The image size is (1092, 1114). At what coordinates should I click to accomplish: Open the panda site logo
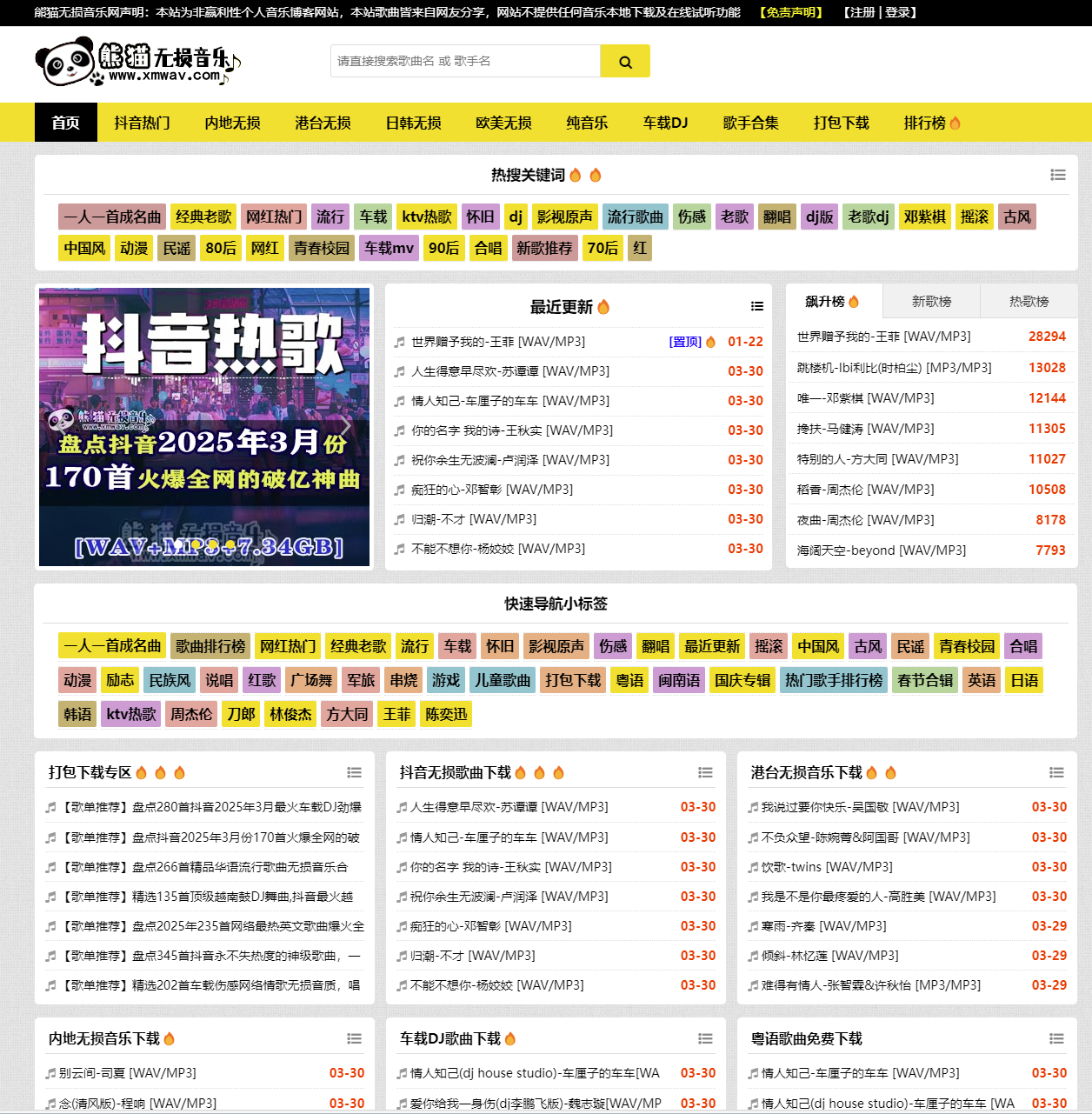tap(137, 63)
